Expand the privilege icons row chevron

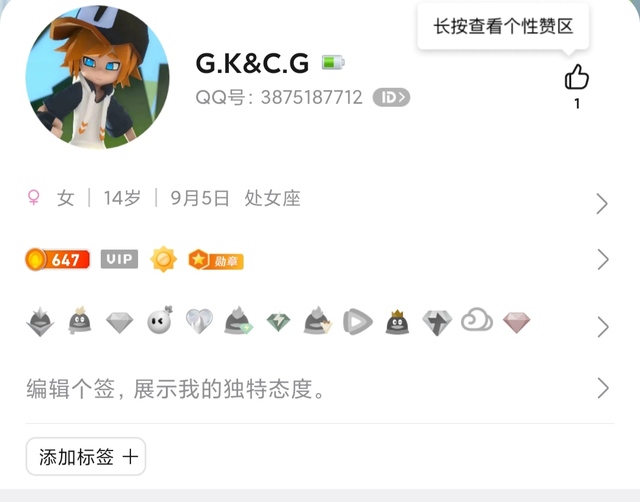602,327
